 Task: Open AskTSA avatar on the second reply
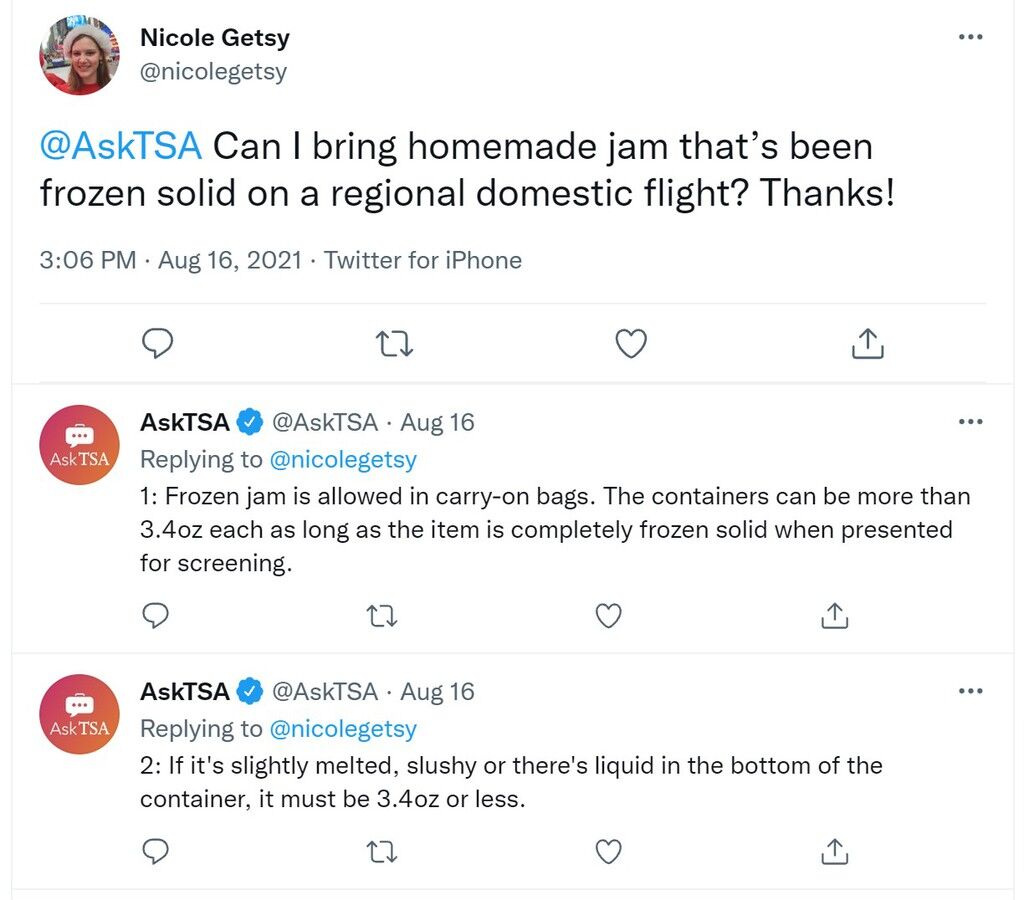point(80,714)
